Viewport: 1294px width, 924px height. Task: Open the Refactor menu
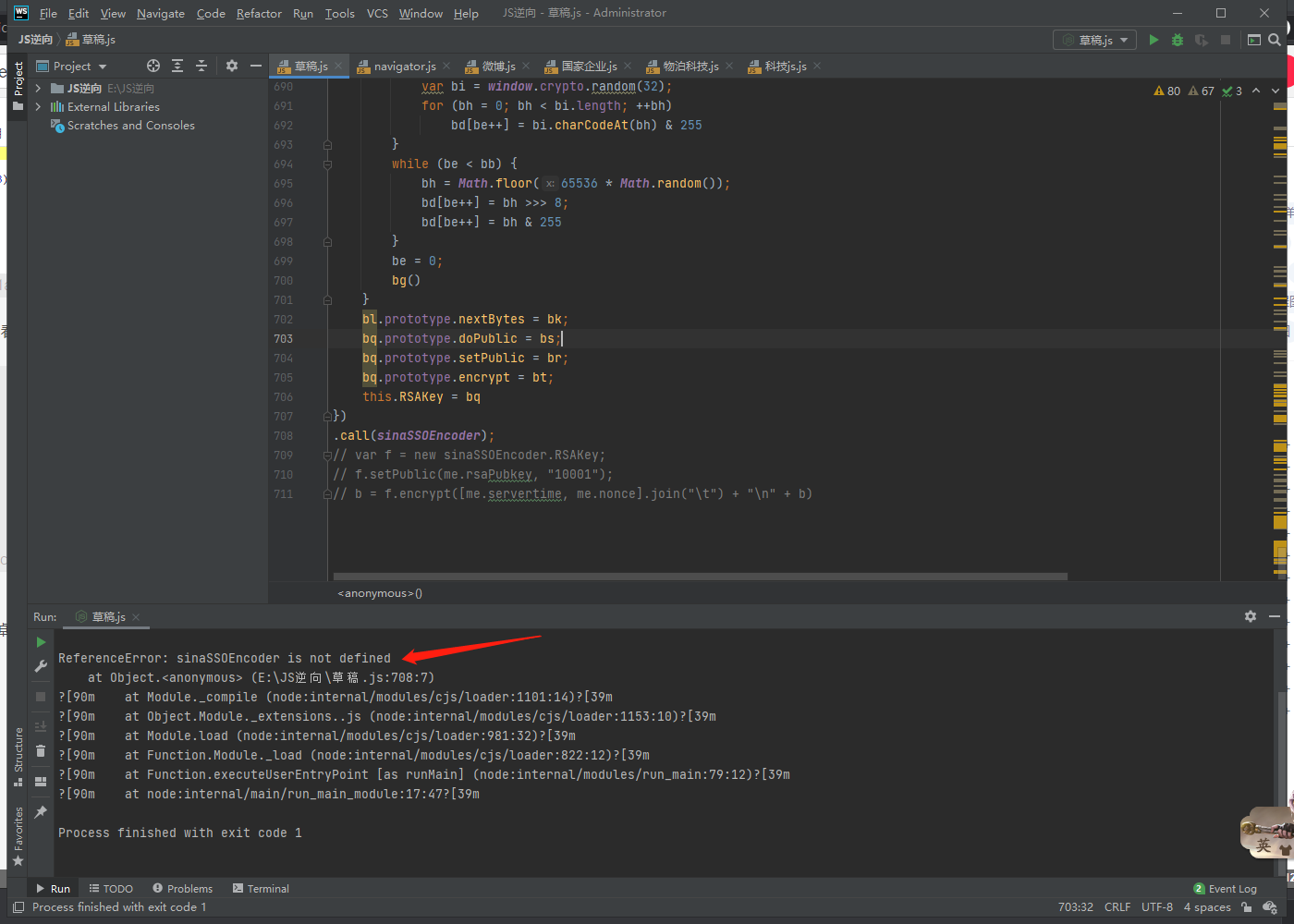pos(259,13)
